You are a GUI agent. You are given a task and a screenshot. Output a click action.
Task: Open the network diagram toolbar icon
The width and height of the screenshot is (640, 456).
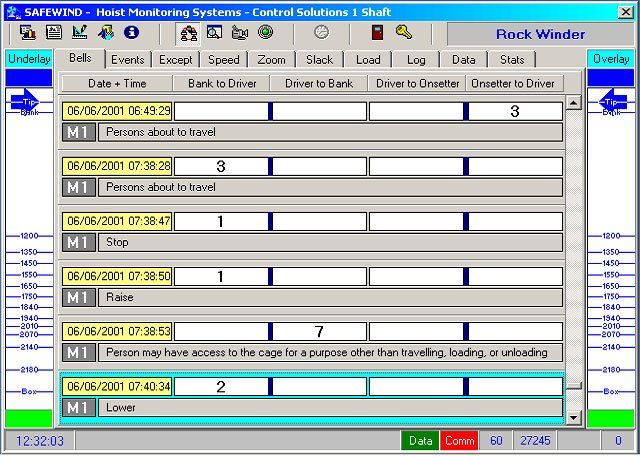pyautogui.click(x=189, y=33)
